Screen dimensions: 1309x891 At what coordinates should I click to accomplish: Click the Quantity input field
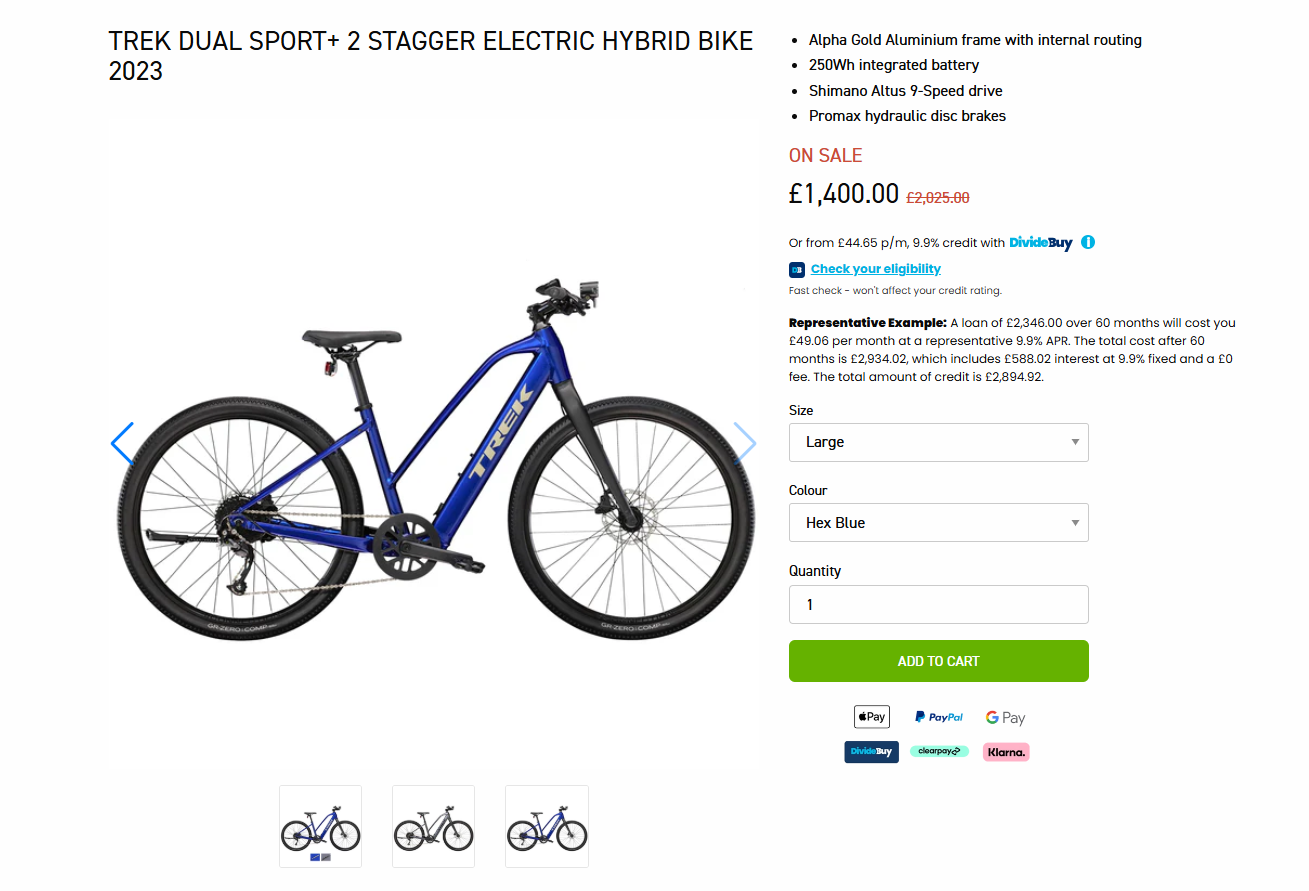click(x=938, y=605)
